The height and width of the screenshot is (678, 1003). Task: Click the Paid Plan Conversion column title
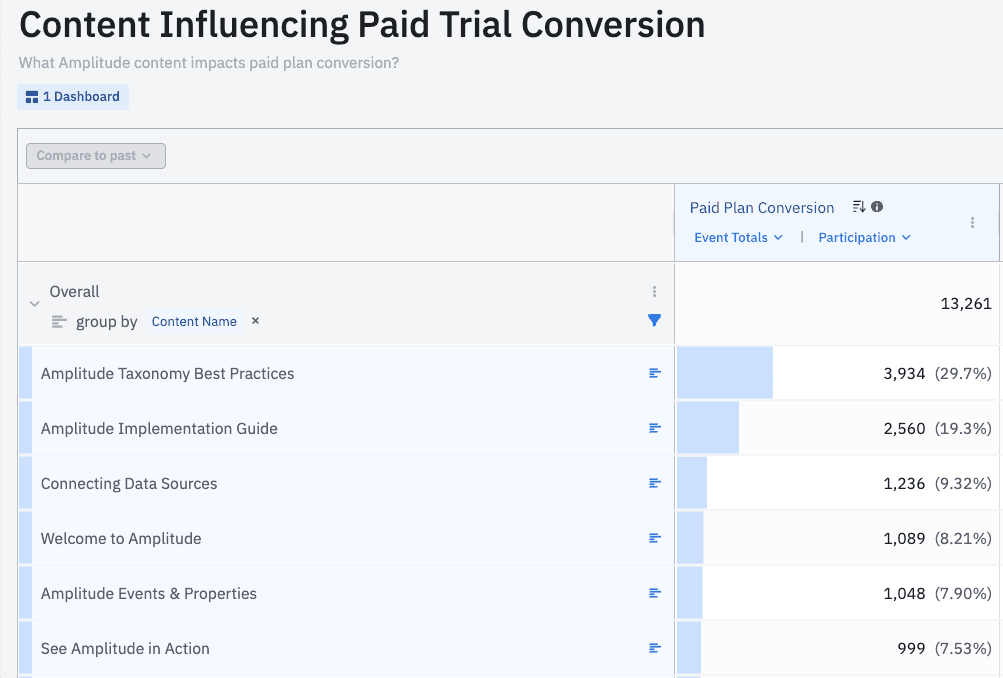[761, 208]
